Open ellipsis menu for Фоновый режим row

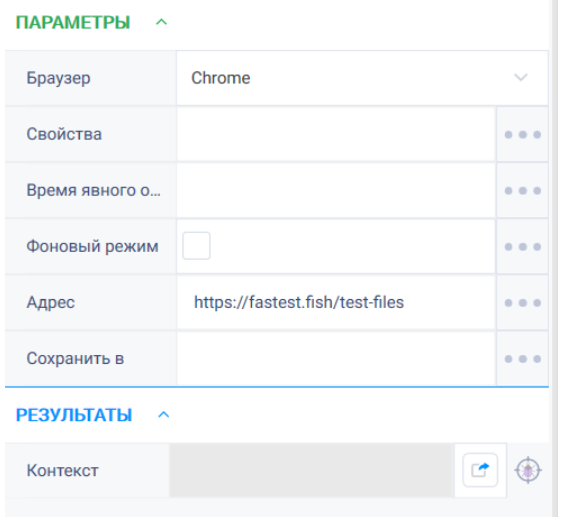(522, 247)
